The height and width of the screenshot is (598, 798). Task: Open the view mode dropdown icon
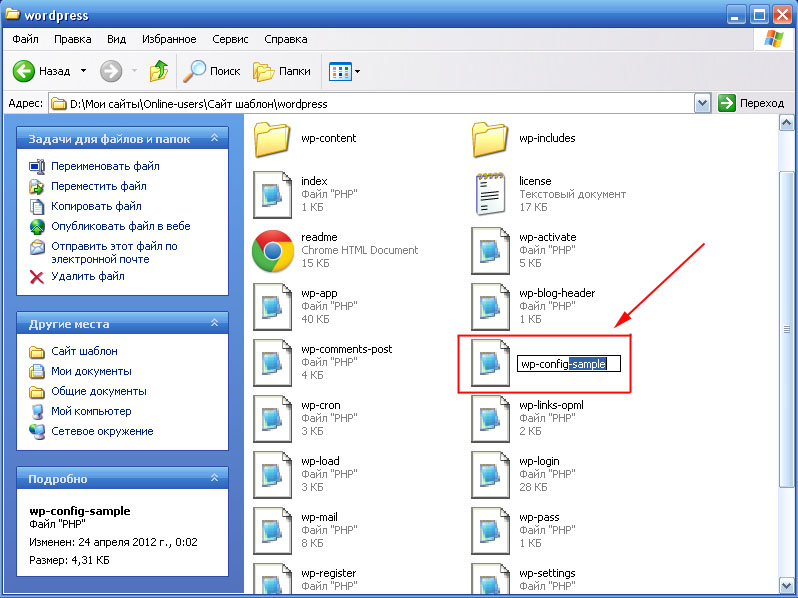point(345,71)
